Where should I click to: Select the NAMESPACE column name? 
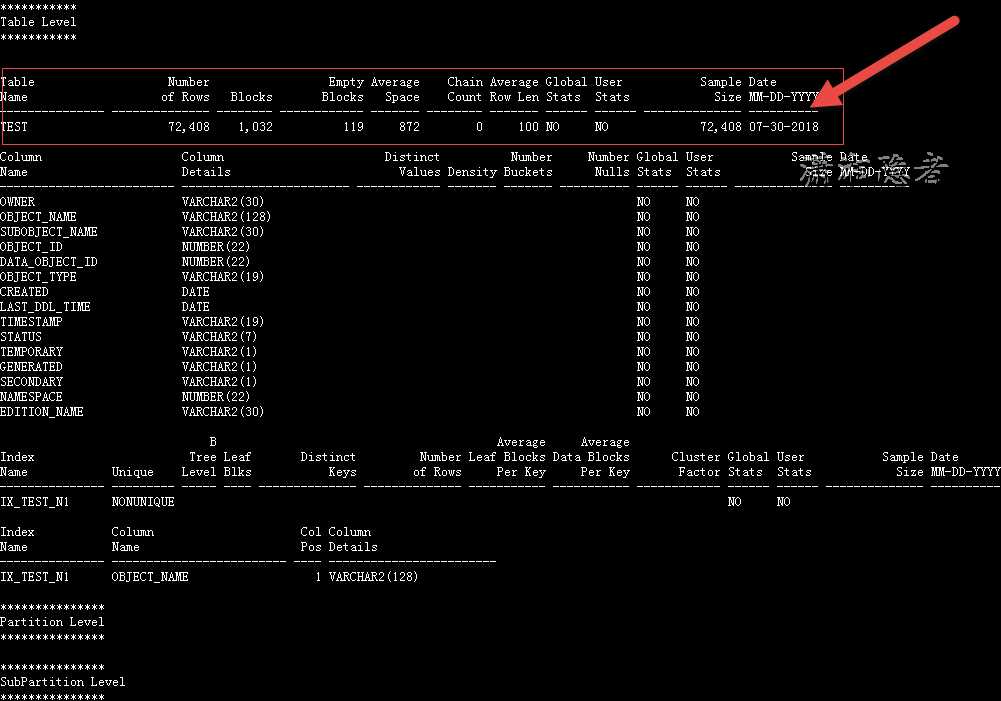pyautogui.click(x=31, y=397)
